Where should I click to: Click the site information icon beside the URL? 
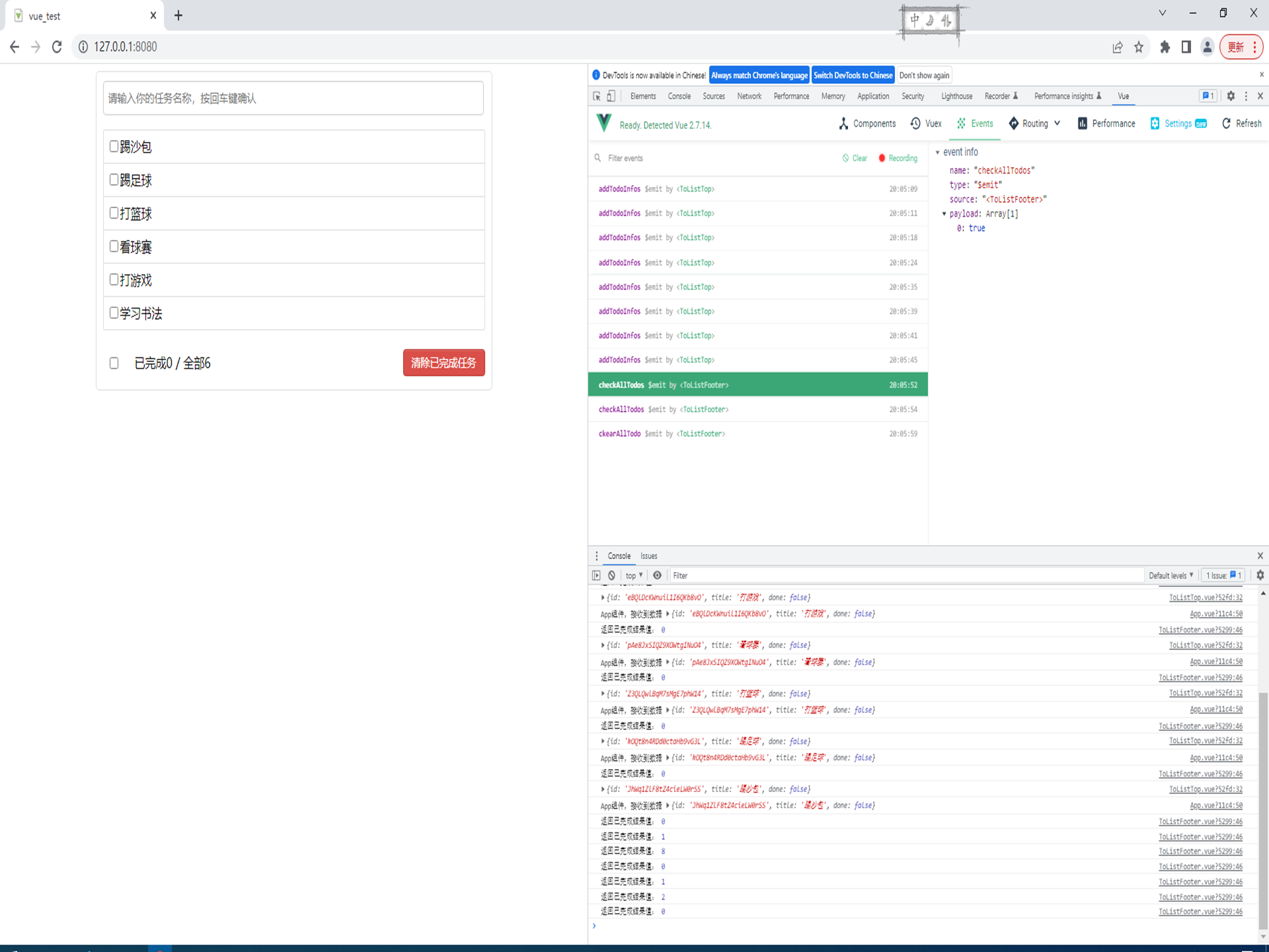83,47
